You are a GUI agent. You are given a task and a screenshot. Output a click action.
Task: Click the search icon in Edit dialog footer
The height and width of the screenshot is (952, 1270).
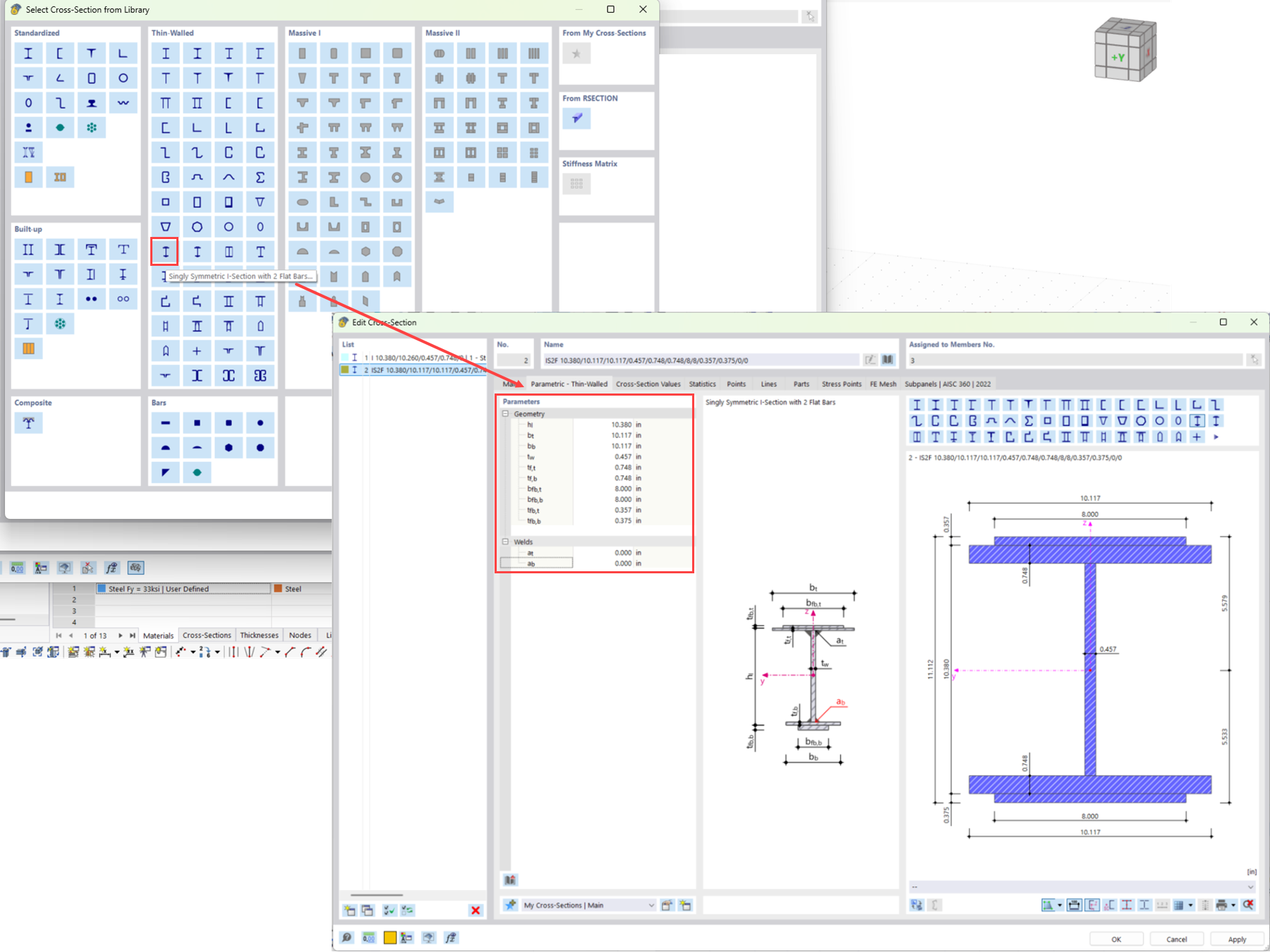346,937
